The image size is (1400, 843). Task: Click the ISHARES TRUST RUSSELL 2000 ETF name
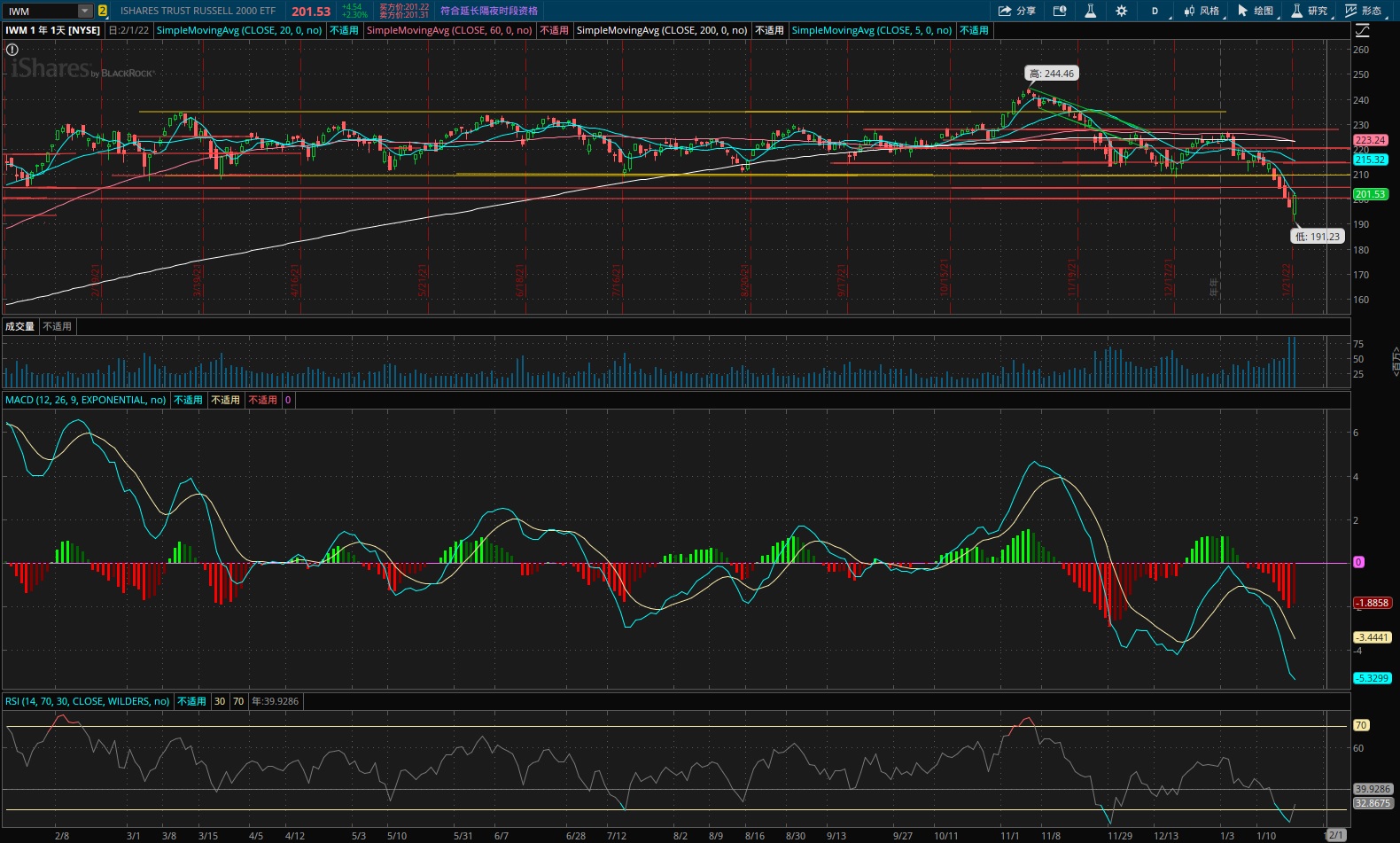(198, 11)
